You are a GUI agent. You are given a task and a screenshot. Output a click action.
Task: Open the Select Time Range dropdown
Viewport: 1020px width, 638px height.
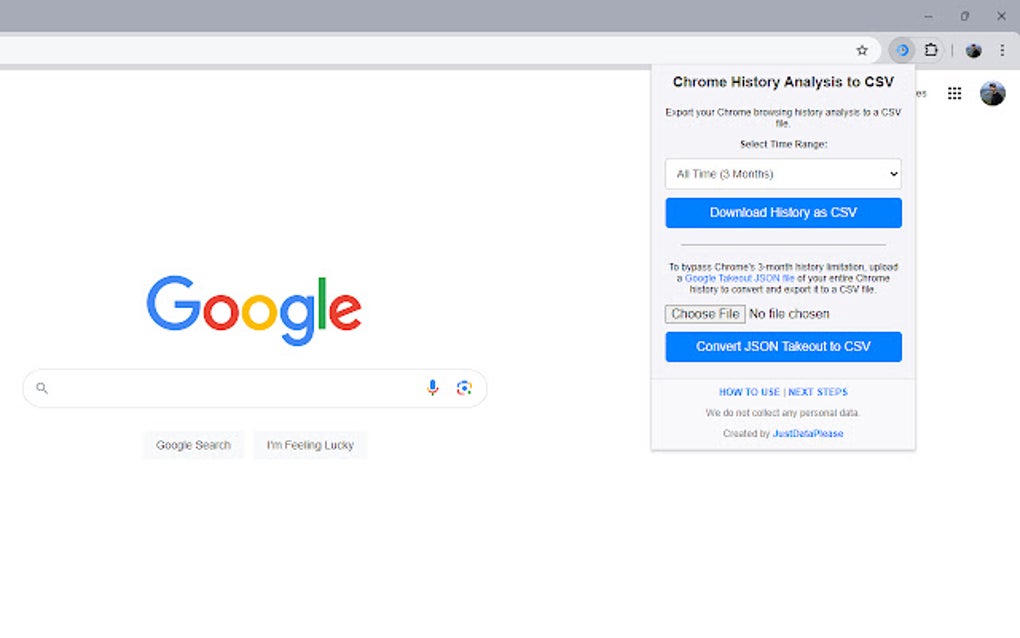[x=783, y=174]
